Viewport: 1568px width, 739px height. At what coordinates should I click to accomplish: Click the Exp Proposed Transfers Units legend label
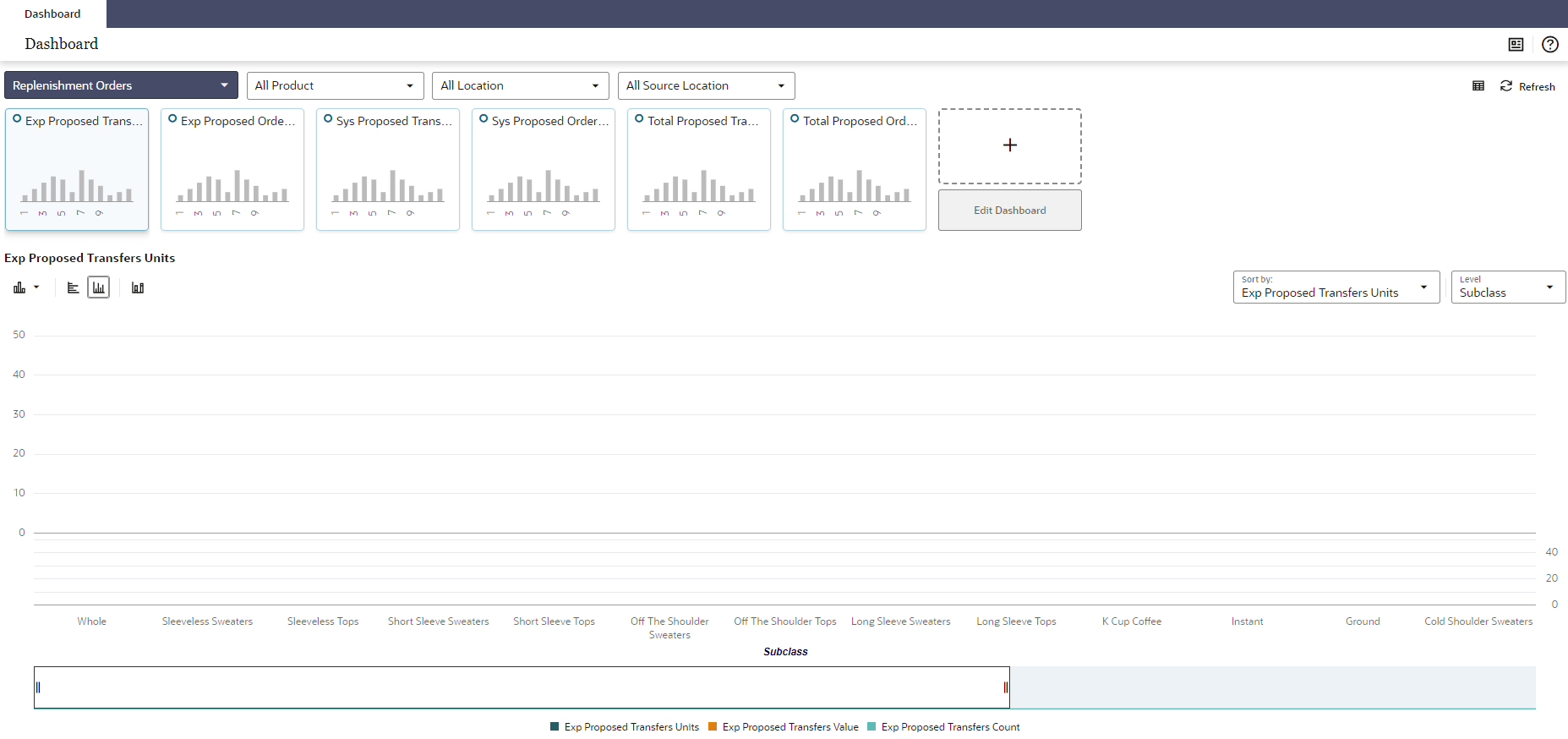tap(631, 727)
